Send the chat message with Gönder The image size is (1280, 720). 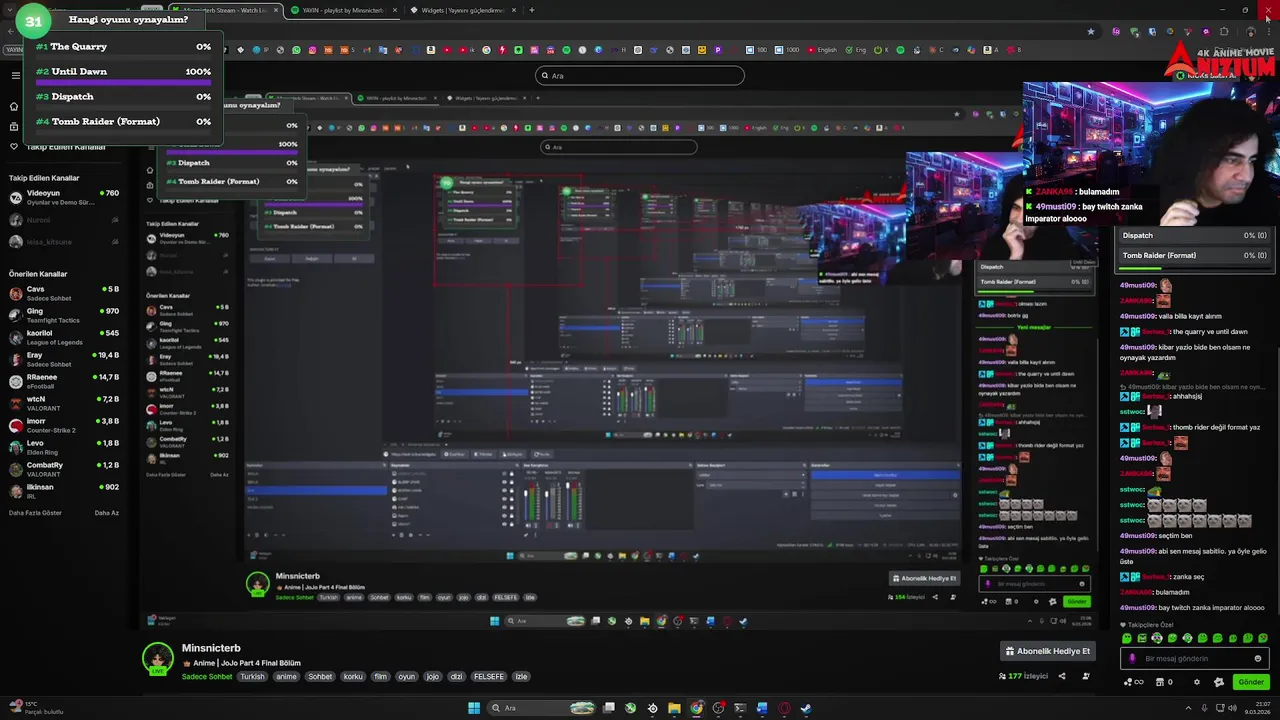click(1251, 682)
